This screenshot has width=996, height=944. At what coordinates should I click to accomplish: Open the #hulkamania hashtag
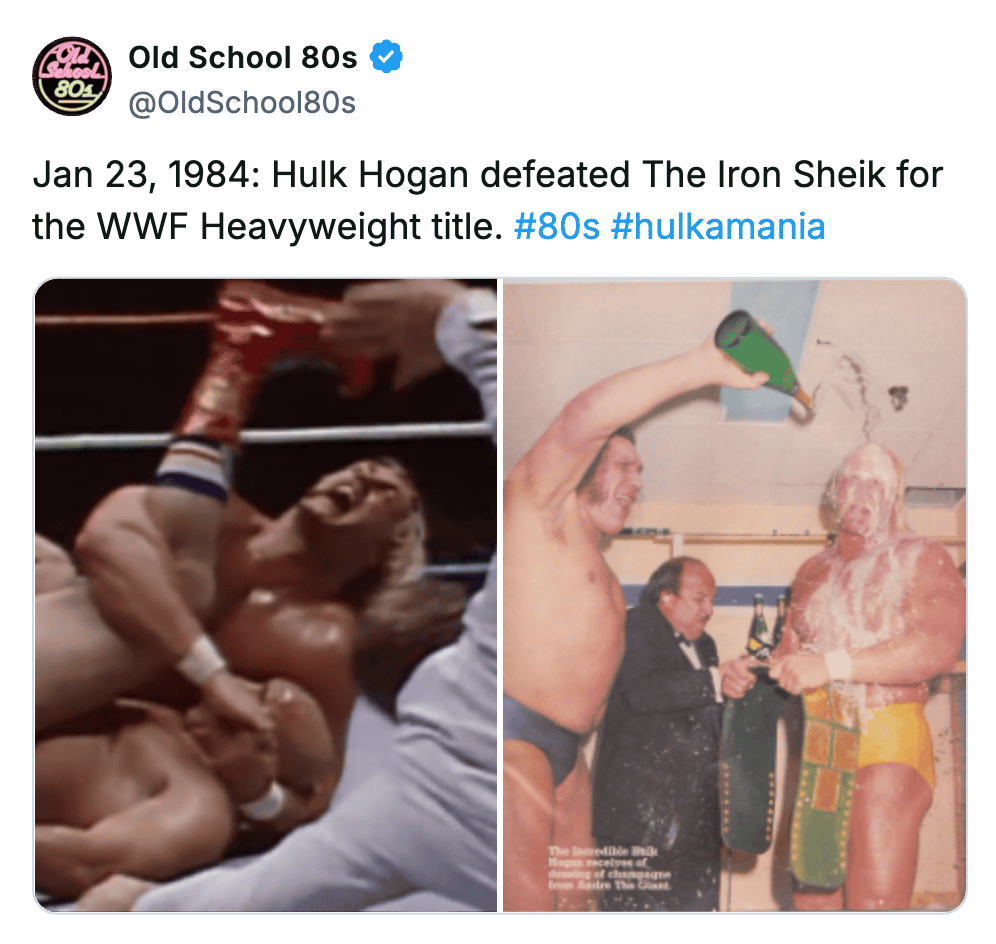click(718, 226)
